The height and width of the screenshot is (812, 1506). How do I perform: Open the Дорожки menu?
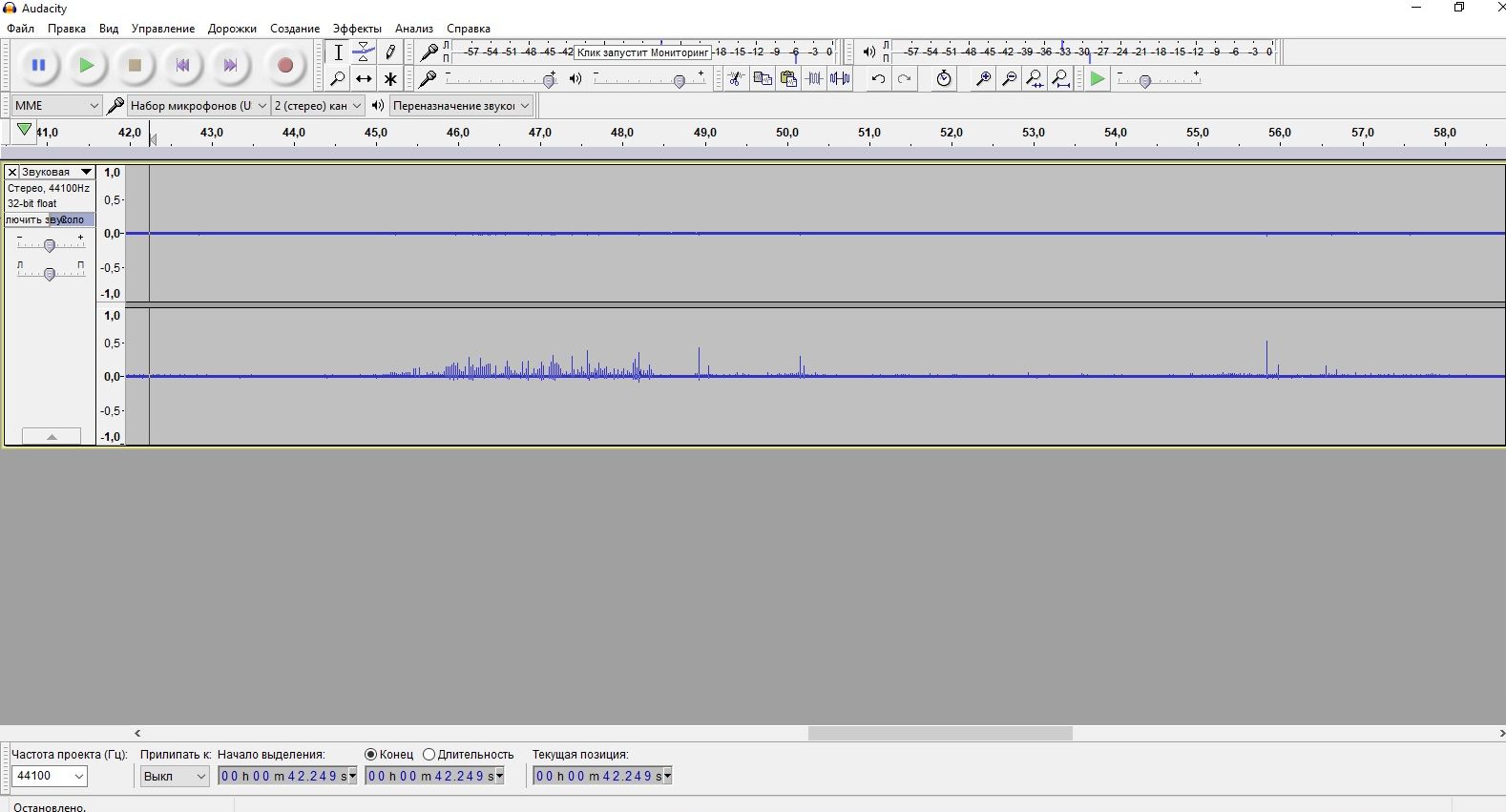coord(232,29)
